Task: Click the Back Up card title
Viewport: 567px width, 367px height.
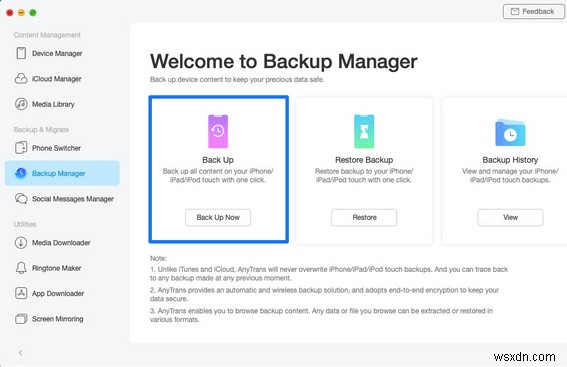Action: click(x=218, y=160)
